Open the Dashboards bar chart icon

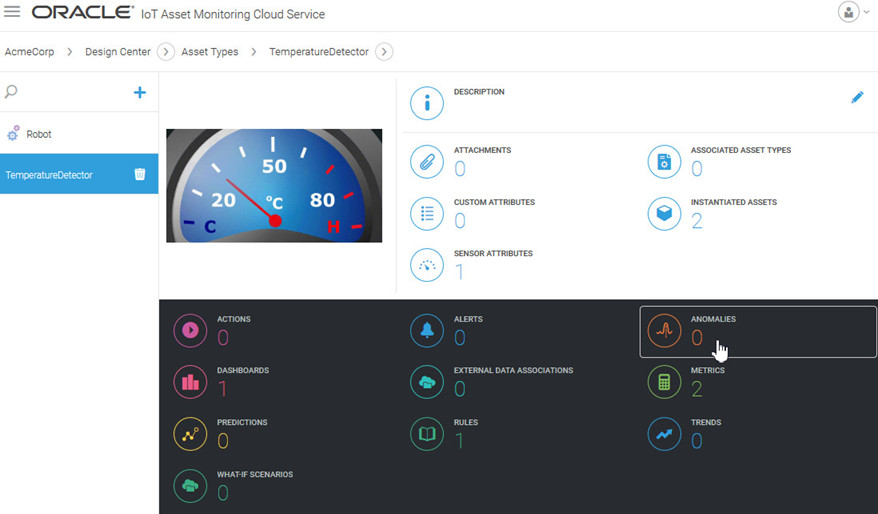click(x=190, y=382)
